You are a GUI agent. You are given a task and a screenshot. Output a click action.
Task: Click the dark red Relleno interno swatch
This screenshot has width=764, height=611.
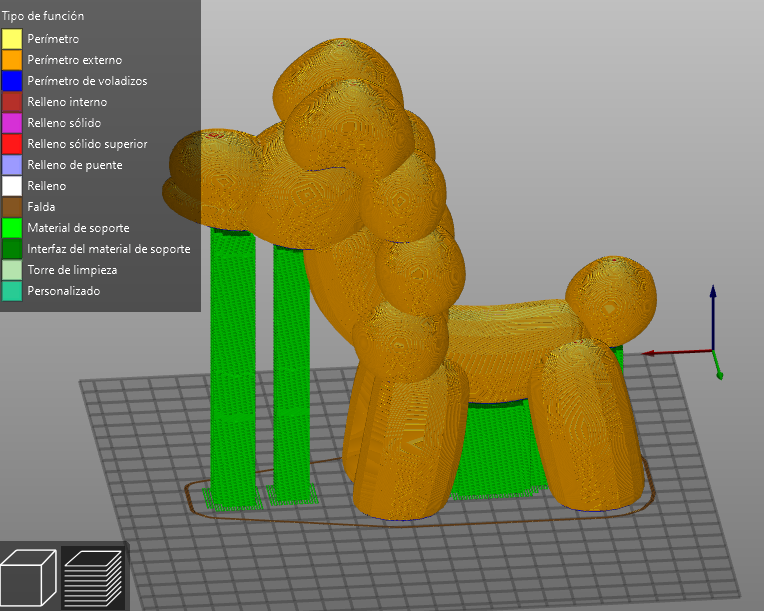coord(12,102)
